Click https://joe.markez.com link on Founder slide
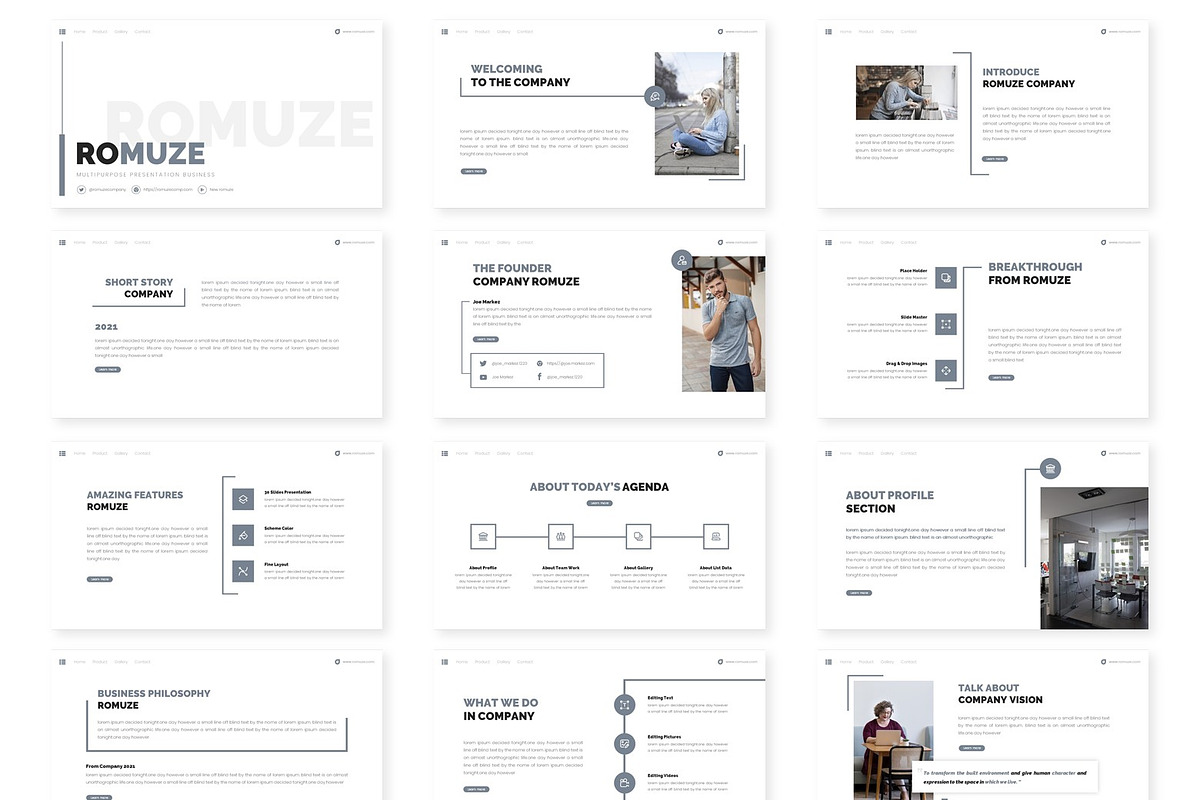This screenshot has height=800, width=1200. tap(570, 363)
